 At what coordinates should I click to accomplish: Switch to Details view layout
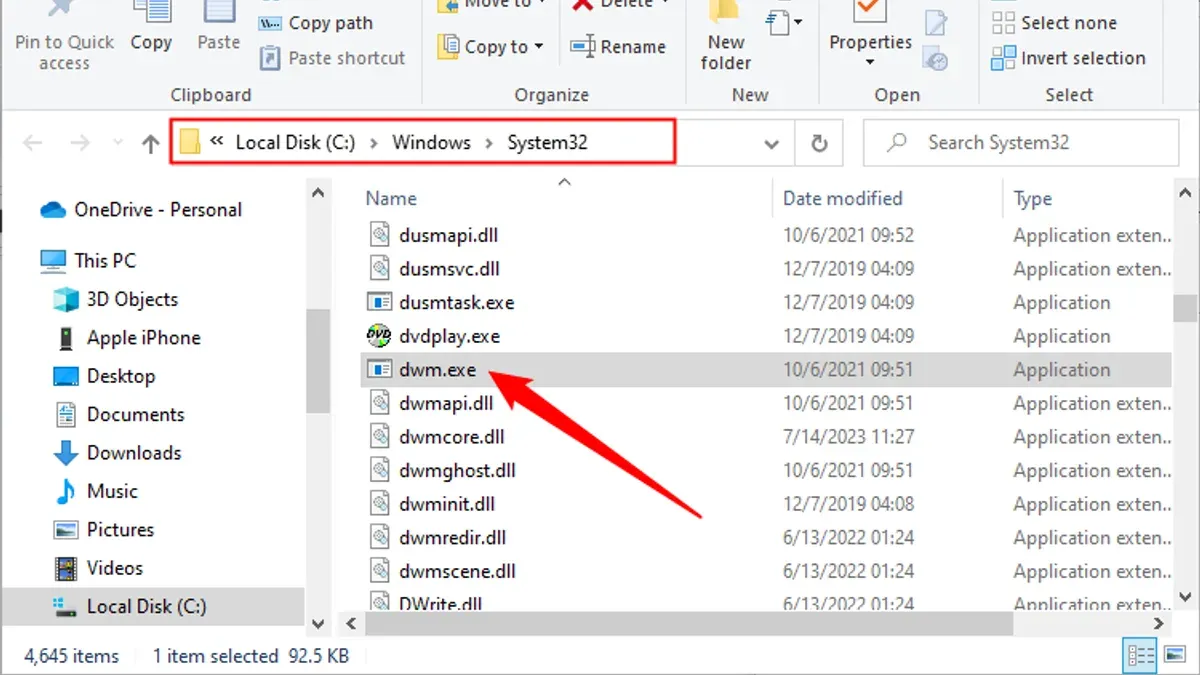1141,656
